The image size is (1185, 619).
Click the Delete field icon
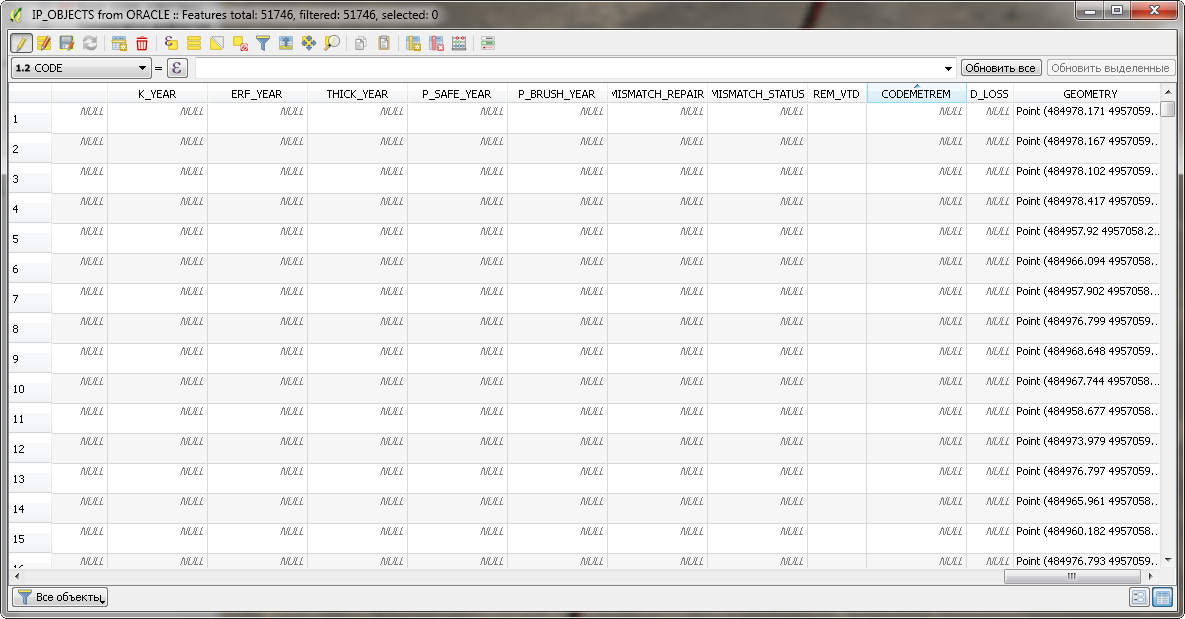point(436,43)
